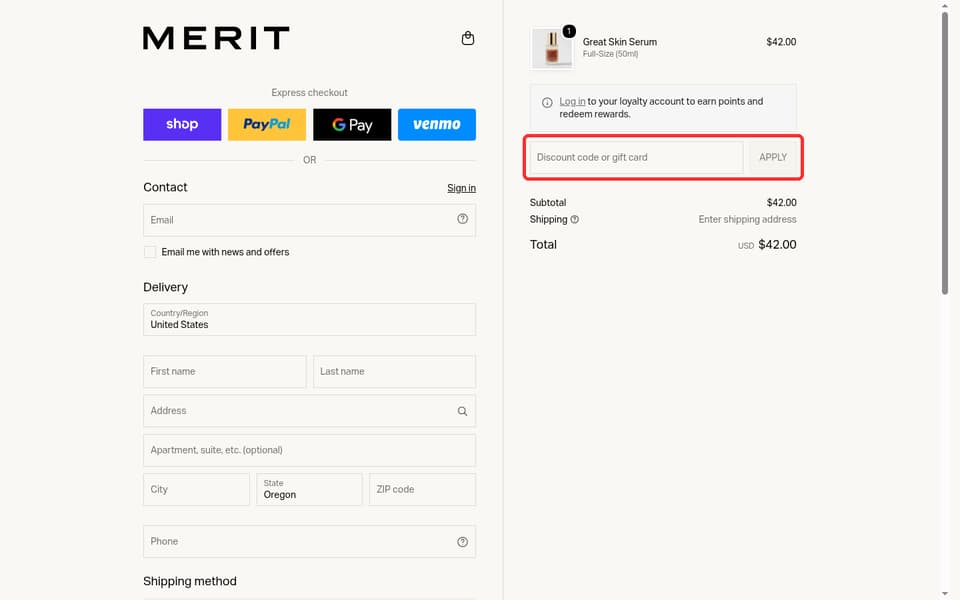Click the Sign in link
The width and height of the screenshot is (960, 600).
point(461,188)
